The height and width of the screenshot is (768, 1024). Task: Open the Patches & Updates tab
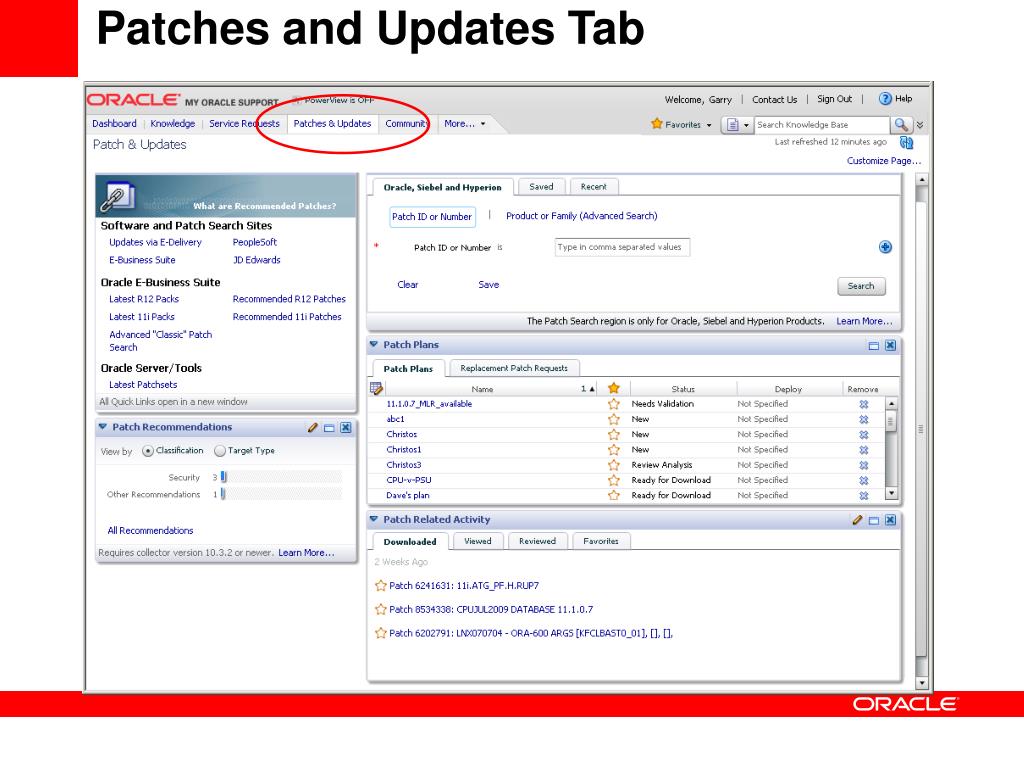332,123
